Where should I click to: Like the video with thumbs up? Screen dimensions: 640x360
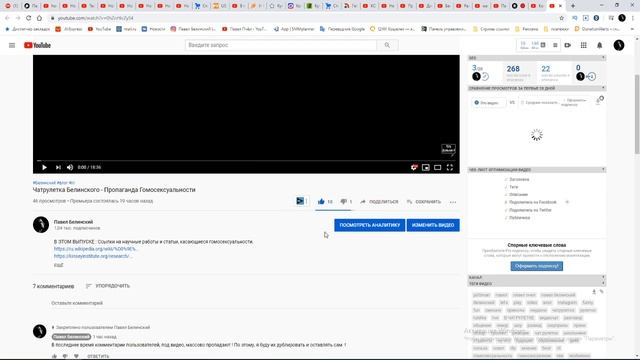[321, 201]
